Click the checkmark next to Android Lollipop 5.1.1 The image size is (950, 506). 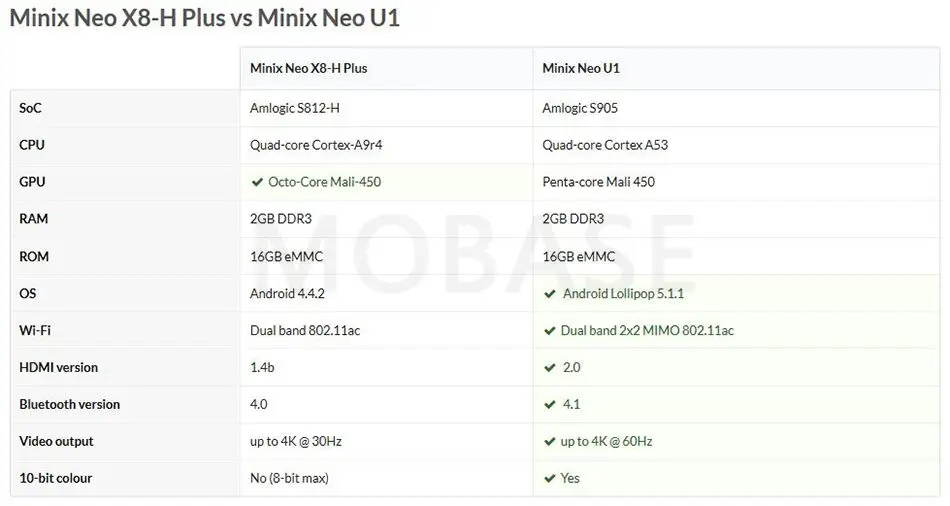click(x=550, y=294)
